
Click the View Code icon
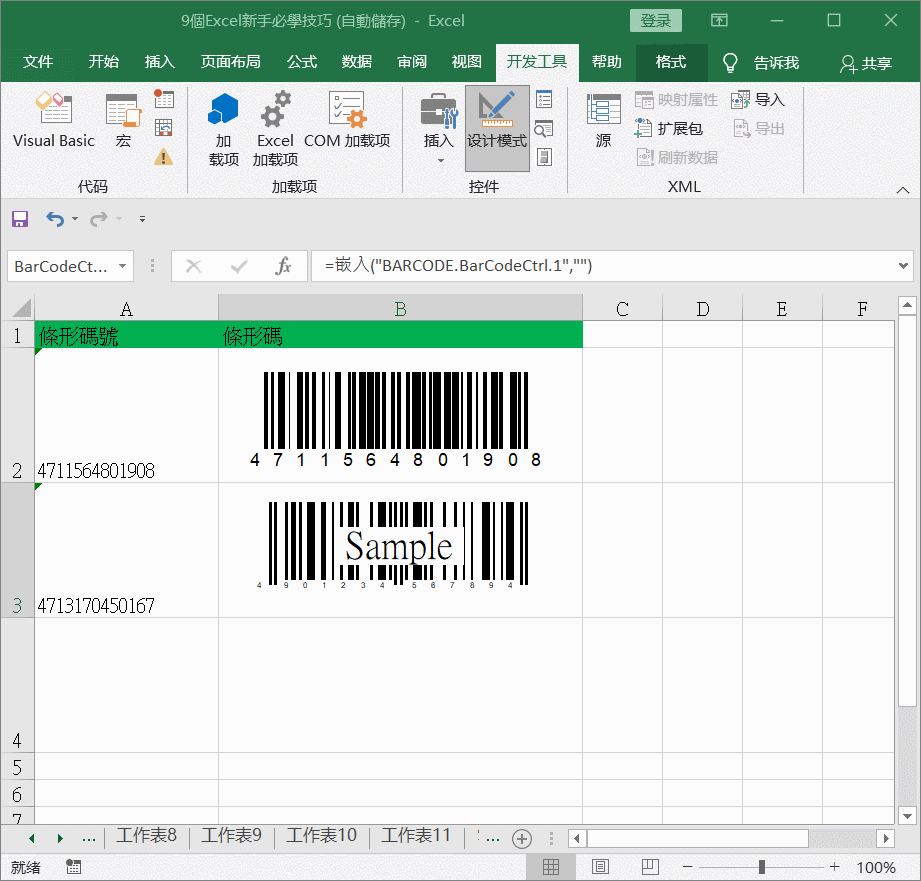click(544, 128)
